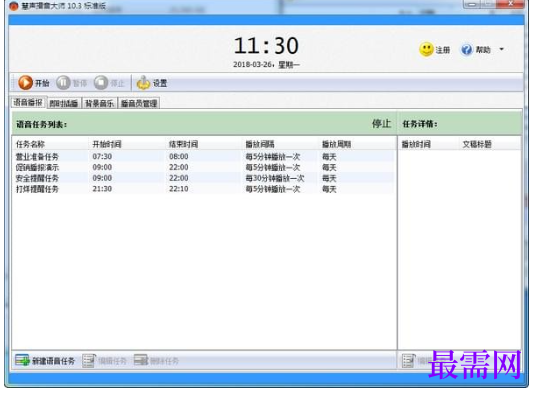
Task: Open 帮助 help via question mark icon
Action: [467, 50]
